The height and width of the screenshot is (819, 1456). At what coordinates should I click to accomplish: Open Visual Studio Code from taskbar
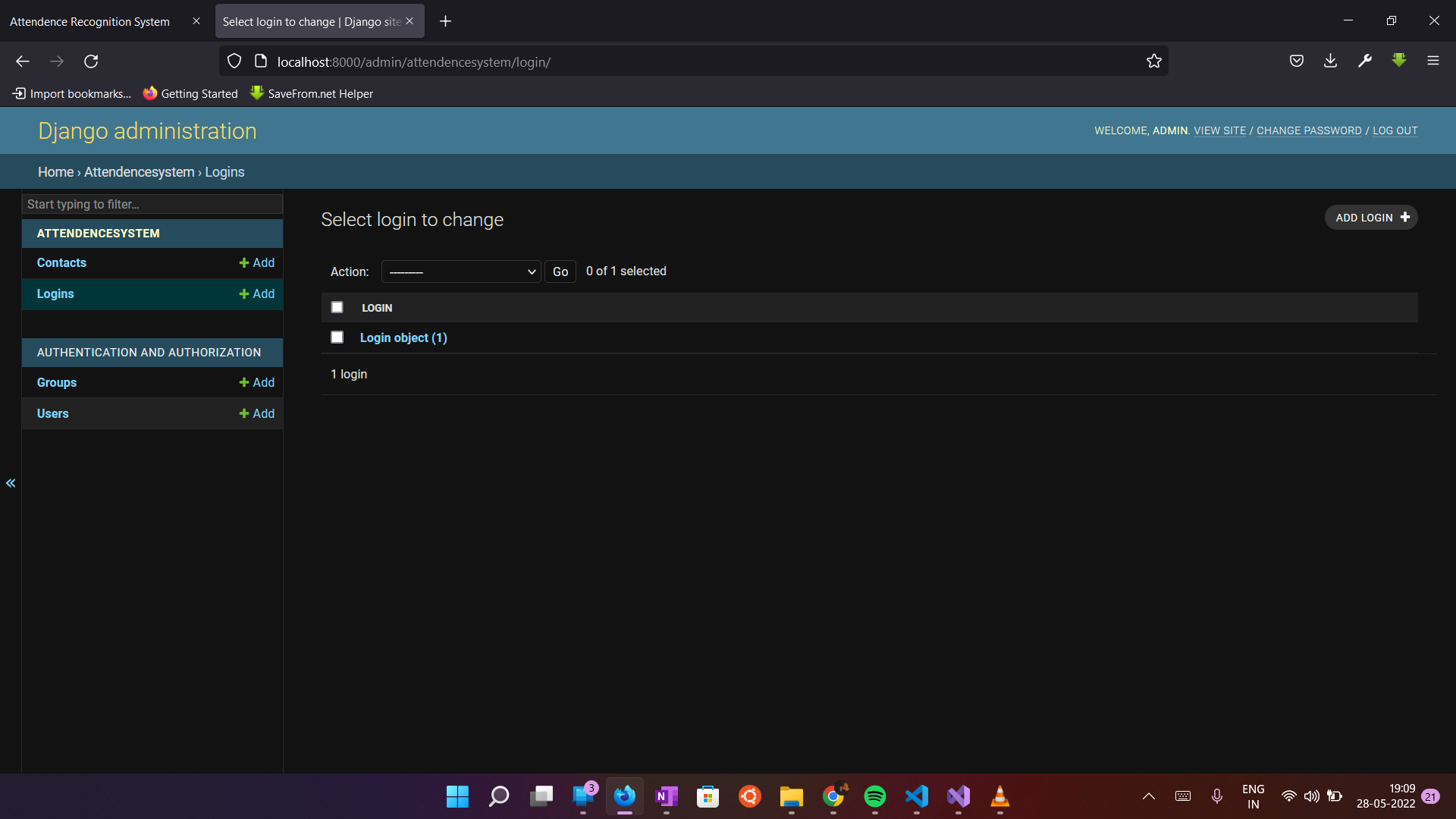(x=917, y=797)
